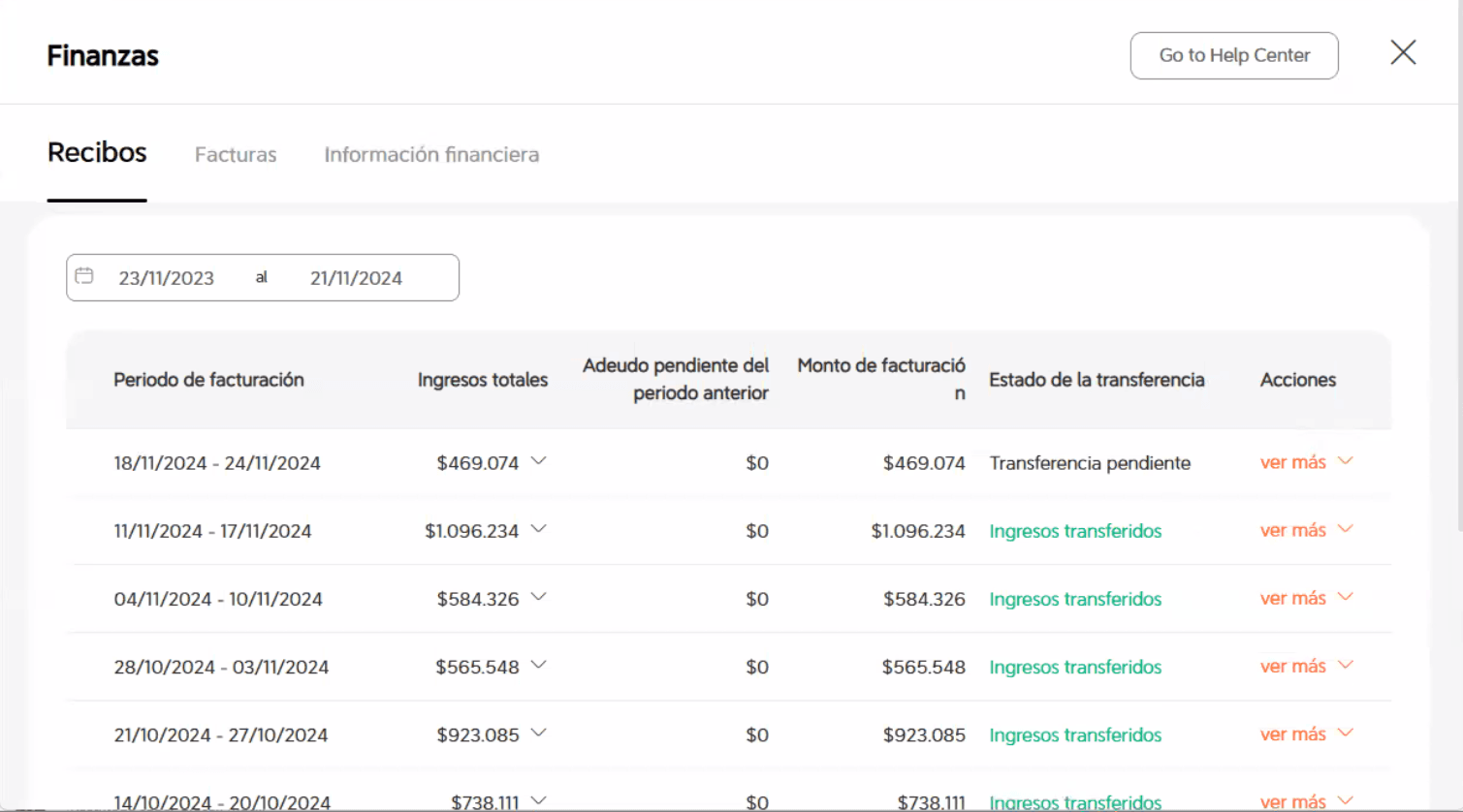This screenshot has height=812, width=1463.
Task: Click Acciones column header
Action: 1298,380
